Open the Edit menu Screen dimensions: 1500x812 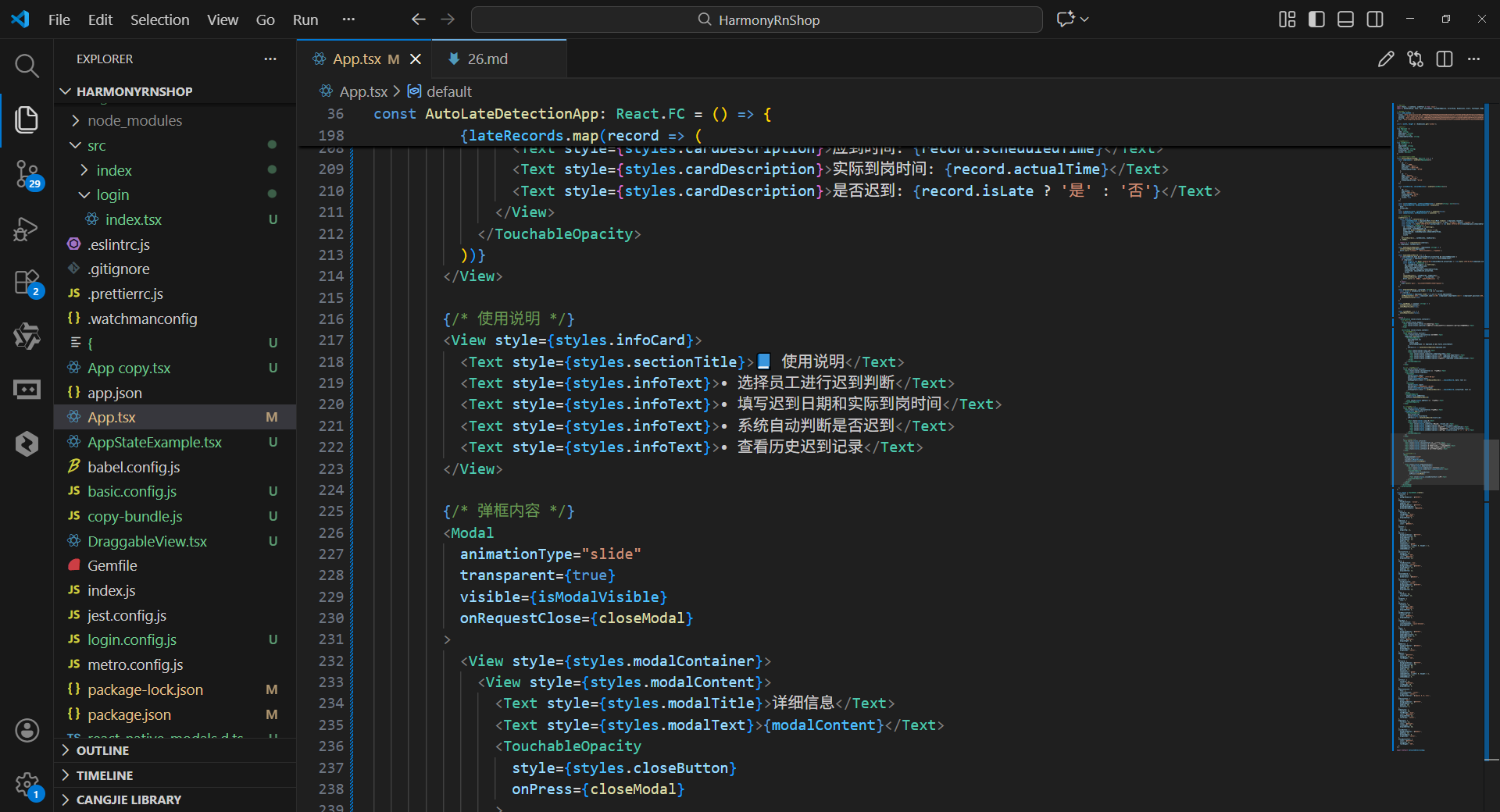100,20
